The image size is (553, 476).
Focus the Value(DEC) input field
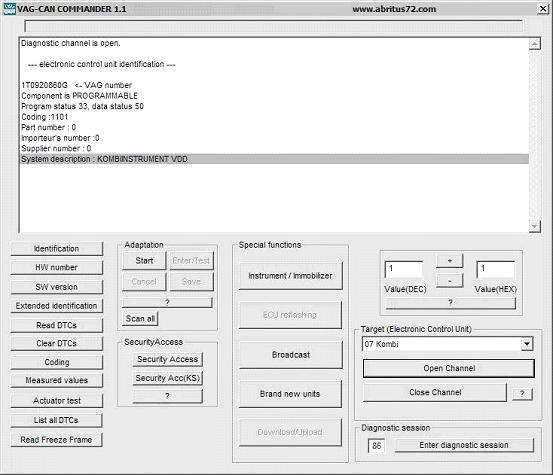coord(404,270)
